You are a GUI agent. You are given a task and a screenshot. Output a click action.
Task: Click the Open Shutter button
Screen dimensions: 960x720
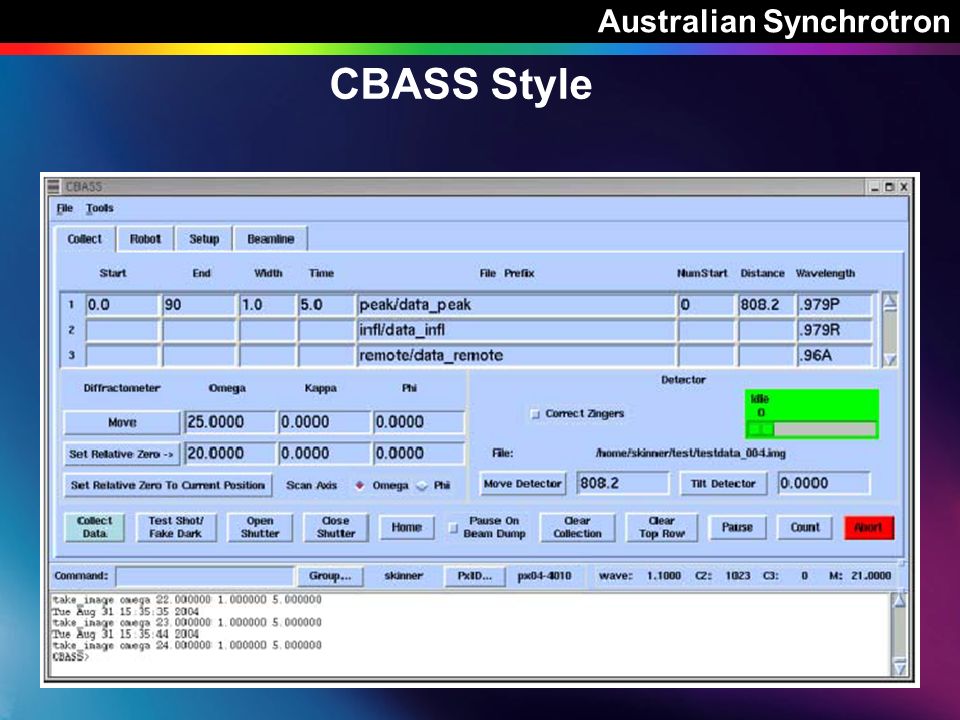click(260, 527)
